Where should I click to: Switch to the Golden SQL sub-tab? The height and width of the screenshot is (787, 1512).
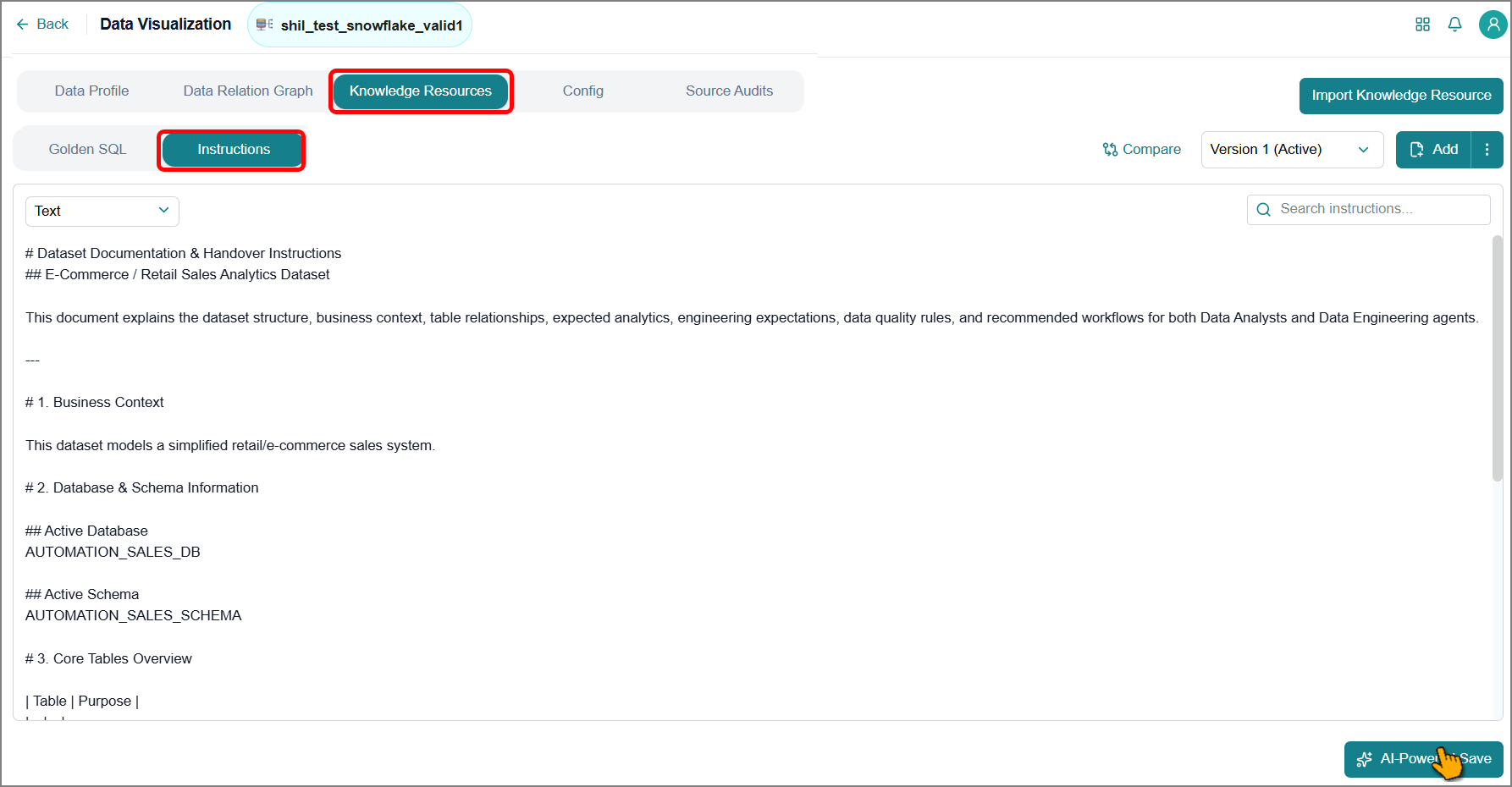(x=87, y=149)
